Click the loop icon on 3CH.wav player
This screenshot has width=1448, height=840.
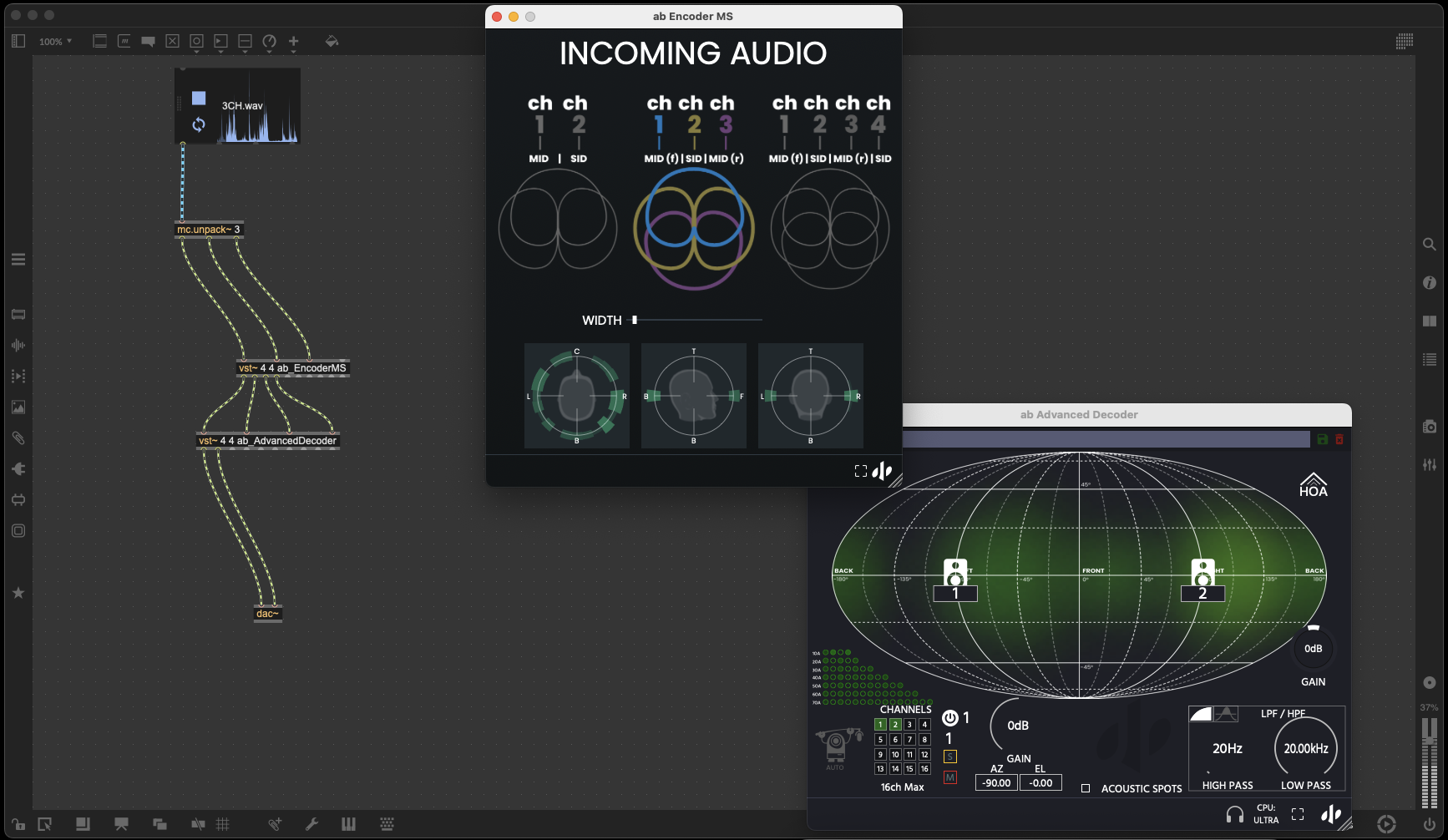[x=199, y=124]
